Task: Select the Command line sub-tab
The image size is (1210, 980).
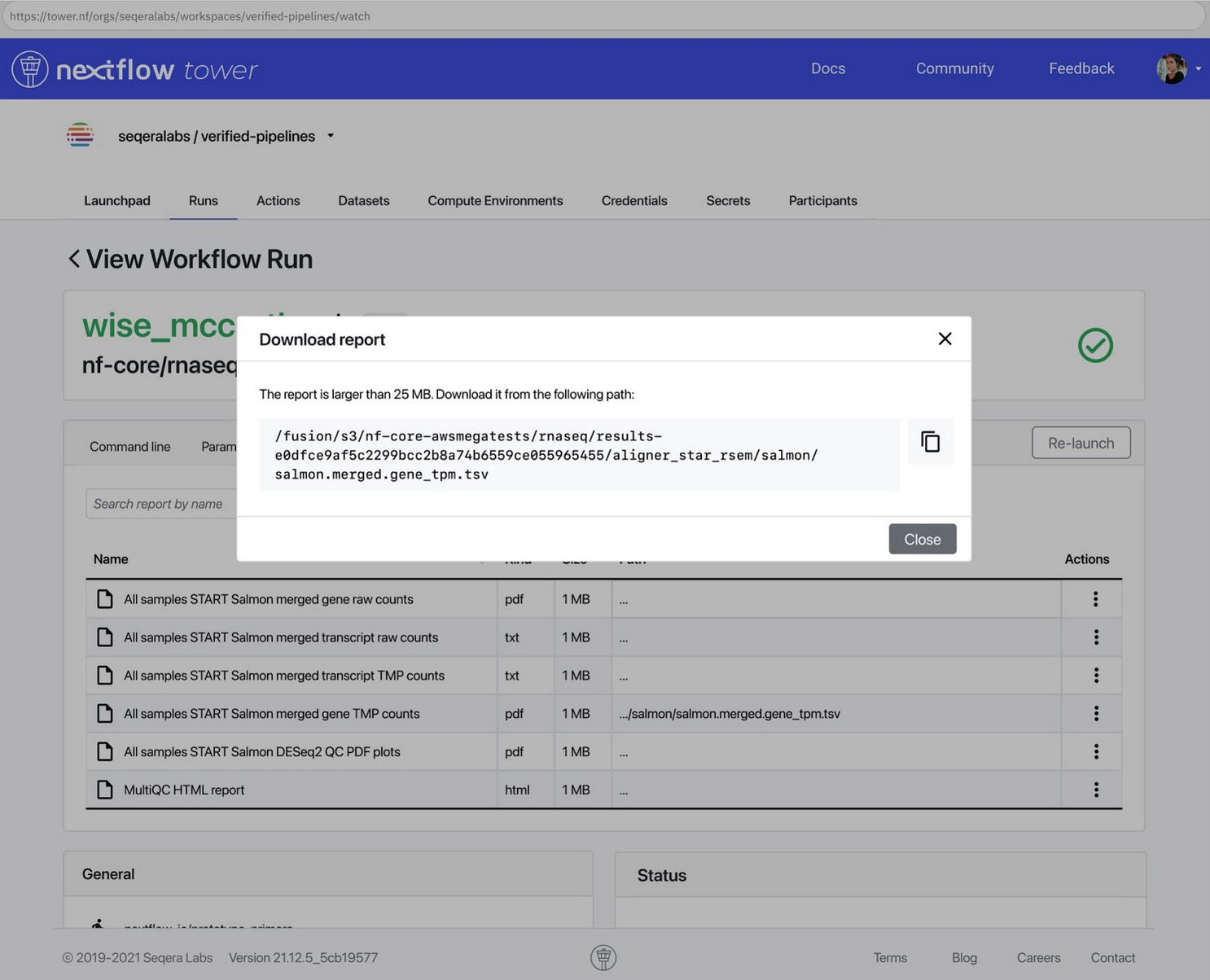Action: (130, 446)
